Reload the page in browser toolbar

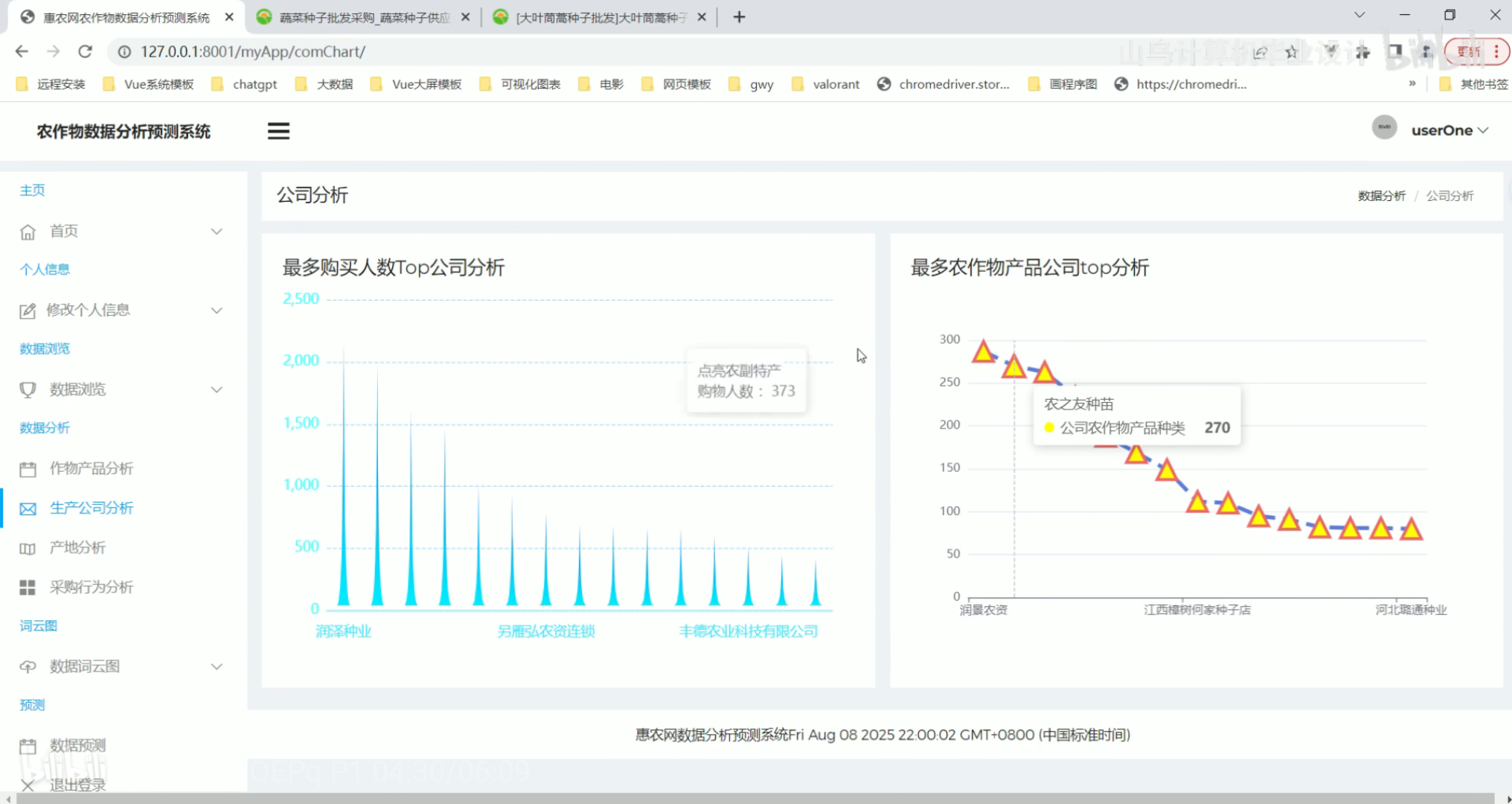[x=85, y=51]
